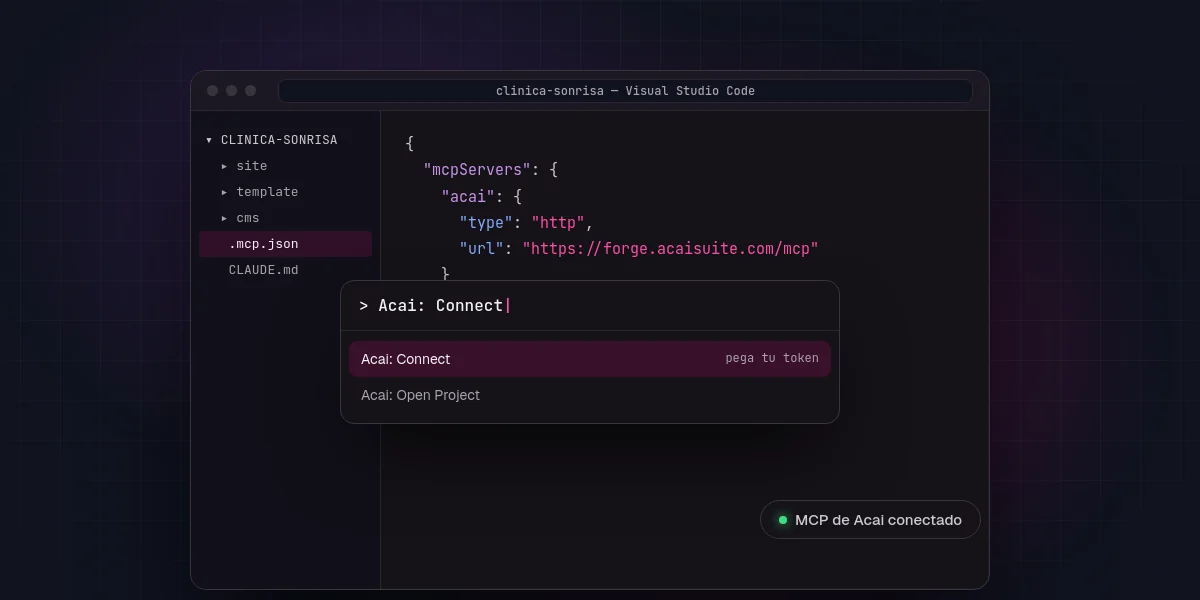Focus the command palette input field
1200x600 pixels.
pos(590,306)
